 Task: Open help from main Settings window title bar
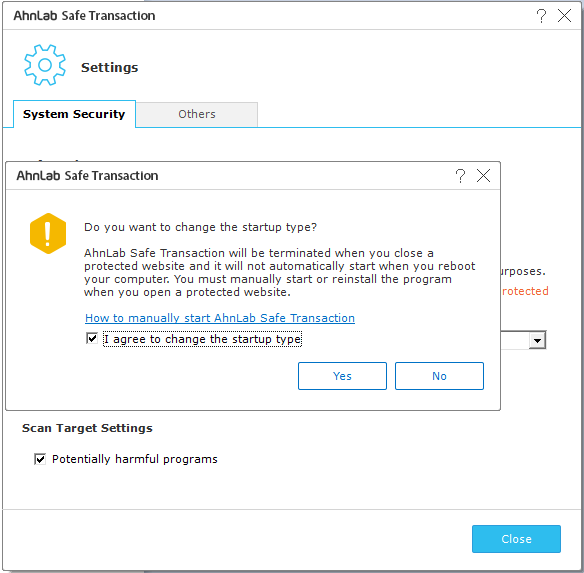pos(541,16)
